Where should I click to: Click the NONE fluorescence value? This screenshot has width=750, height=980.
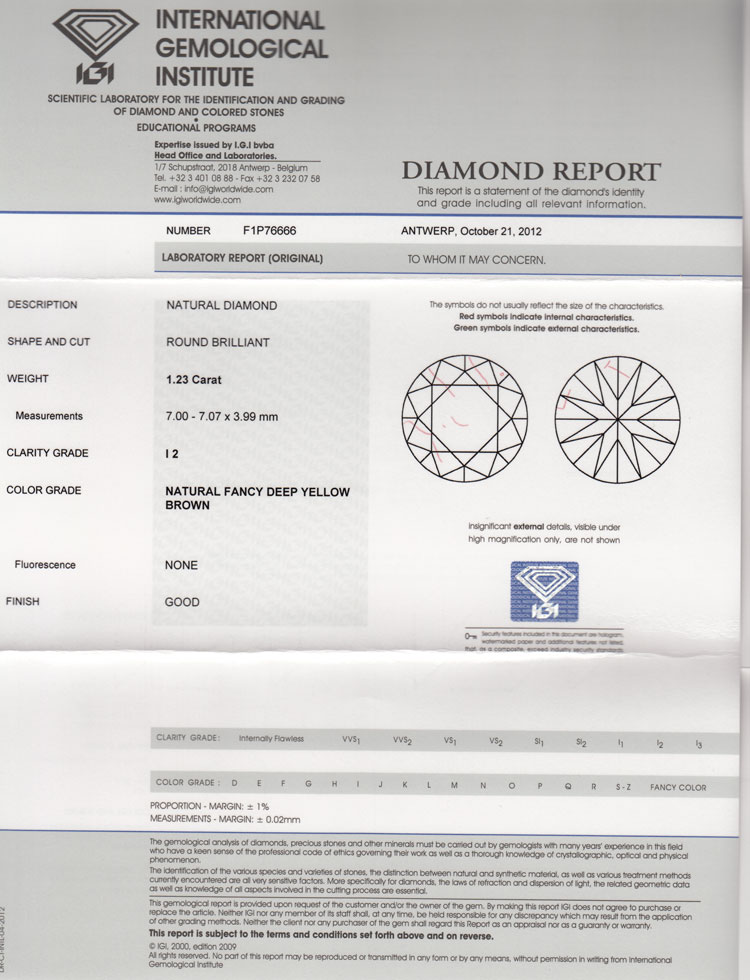coord(181,565)
